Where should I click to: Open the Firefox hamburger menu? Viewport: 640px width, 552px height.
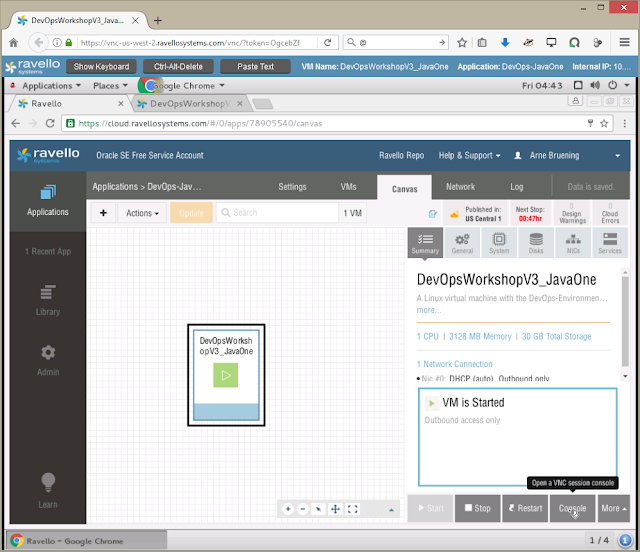click(x=624, y=42)
